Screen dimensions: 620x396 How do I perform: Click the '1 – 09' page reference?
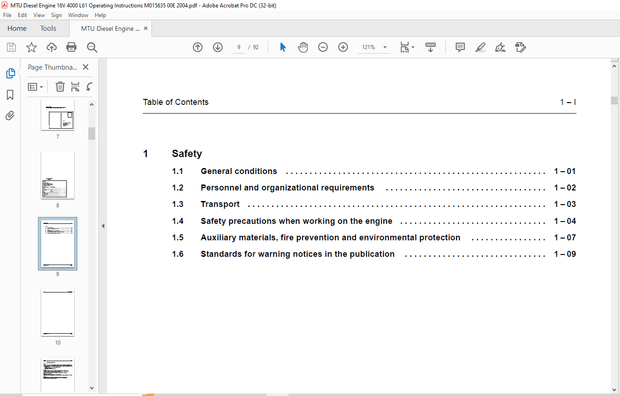pos(565,254)
